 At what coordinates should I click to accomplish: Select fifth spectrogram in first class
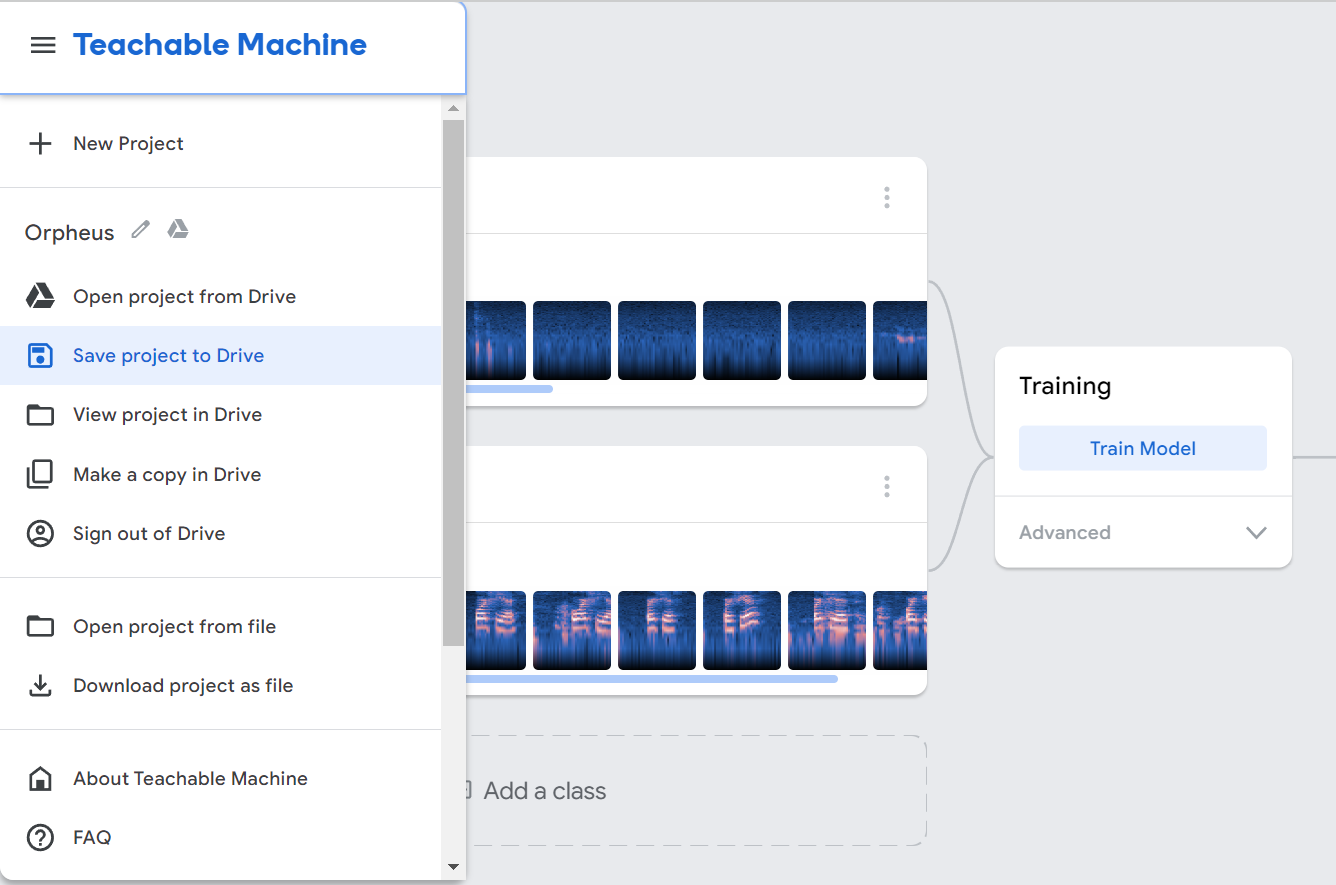(827, 341)
